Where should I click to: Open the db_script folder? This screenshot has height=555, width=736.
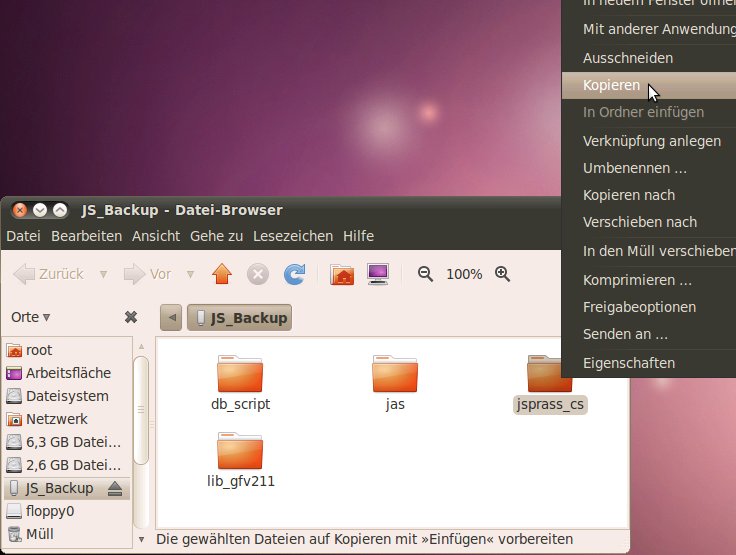click(239, 374)
